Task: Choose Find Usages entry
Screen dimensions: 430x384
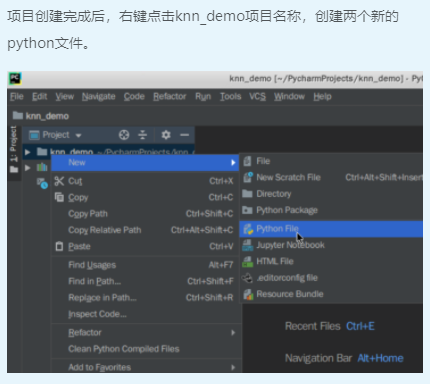Action: [145, 265]
